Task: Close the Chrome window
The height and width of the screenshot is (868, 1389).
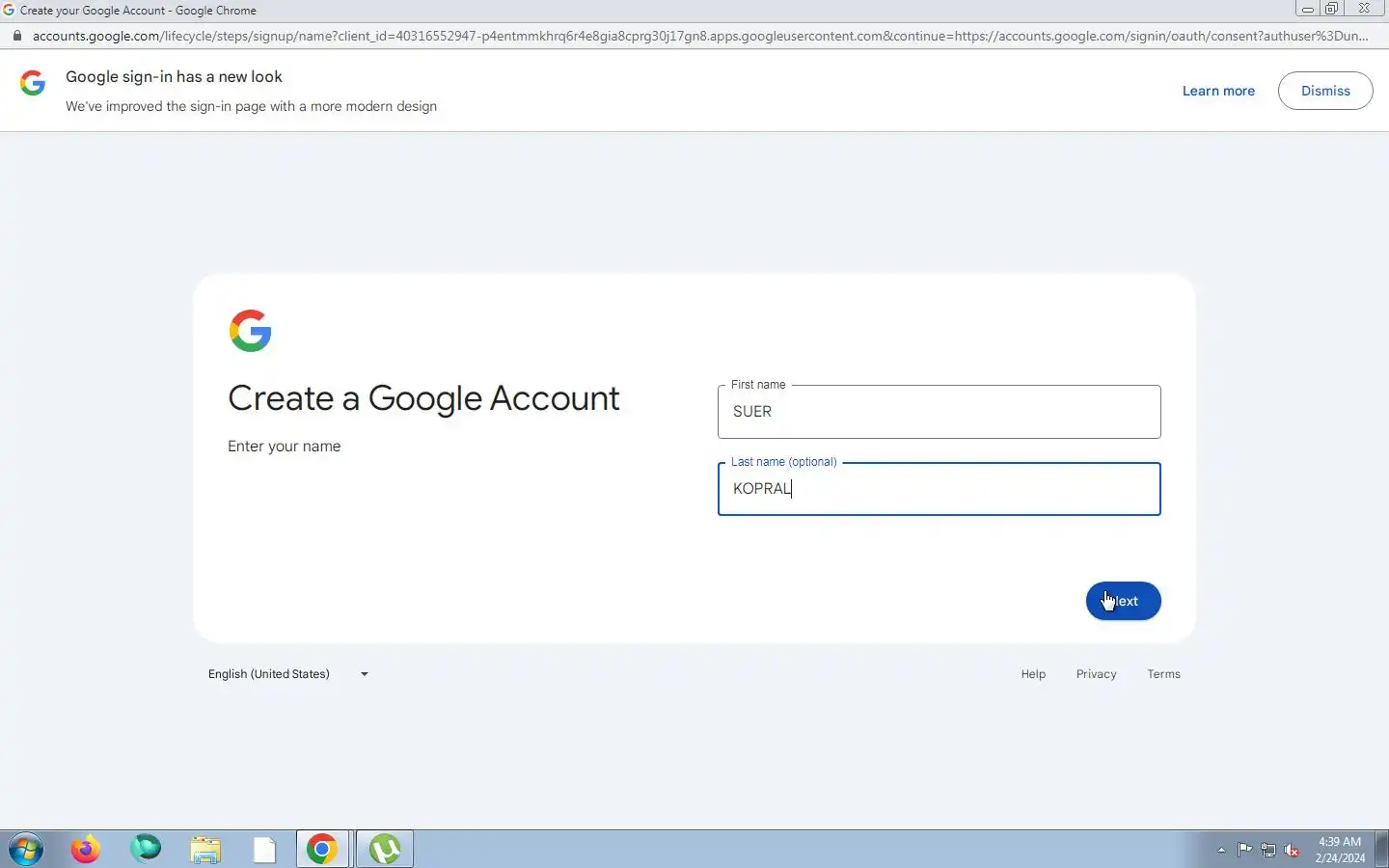Action: coord(1365,9)
